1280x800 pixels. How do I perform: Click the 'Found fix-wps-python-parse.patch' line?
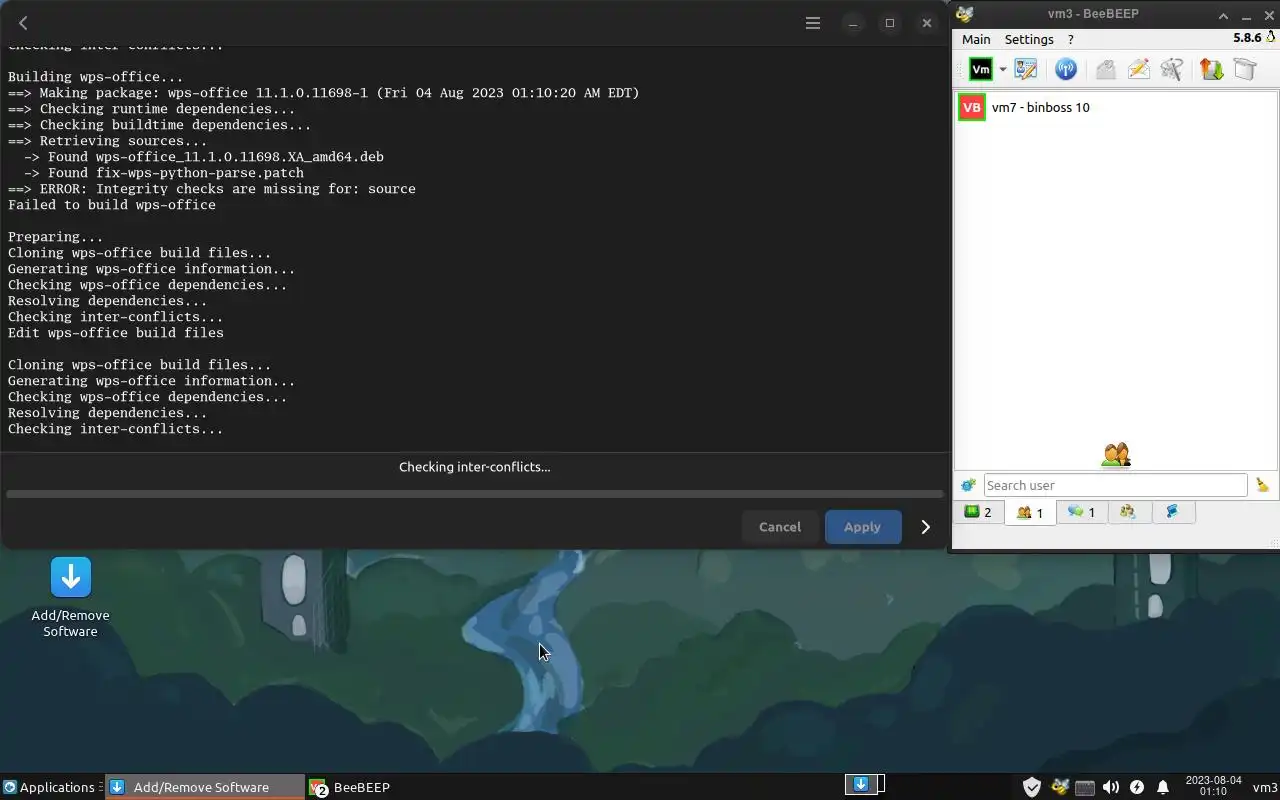coord(164,173)
